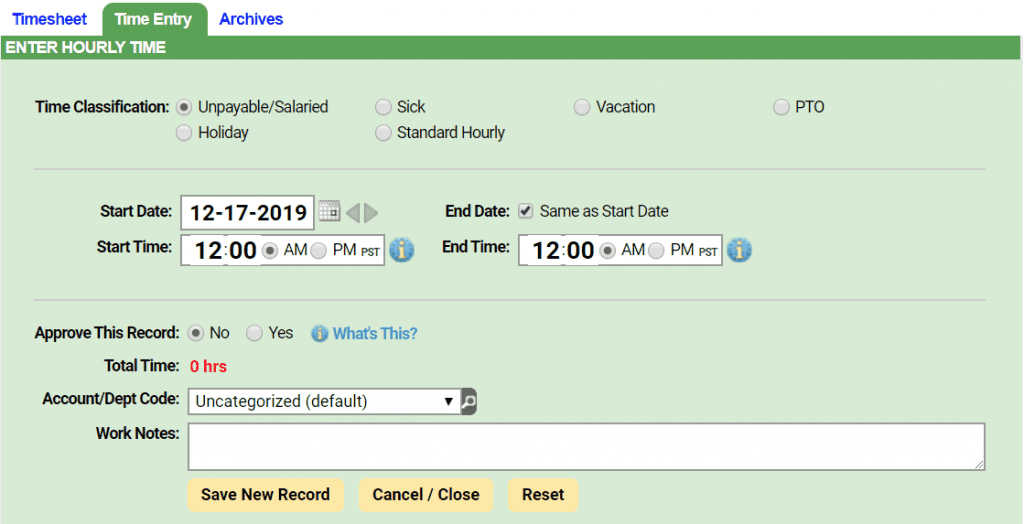
Task: Click the info icon beside What's This
Action: 319,334
